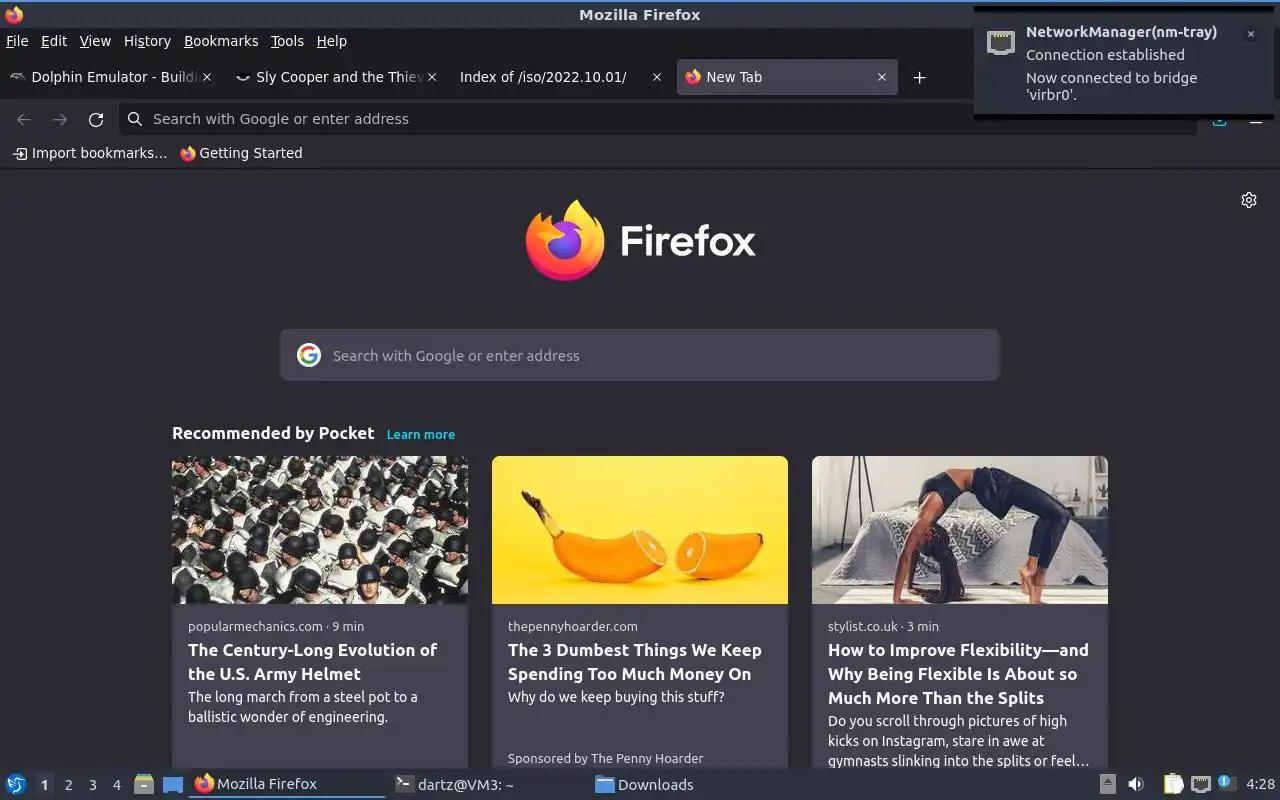Image resolution: width=1280 pixels, height=800 pixels.
Task: Click the popularmechanics.com source text
Action: [x=255, y=626]
